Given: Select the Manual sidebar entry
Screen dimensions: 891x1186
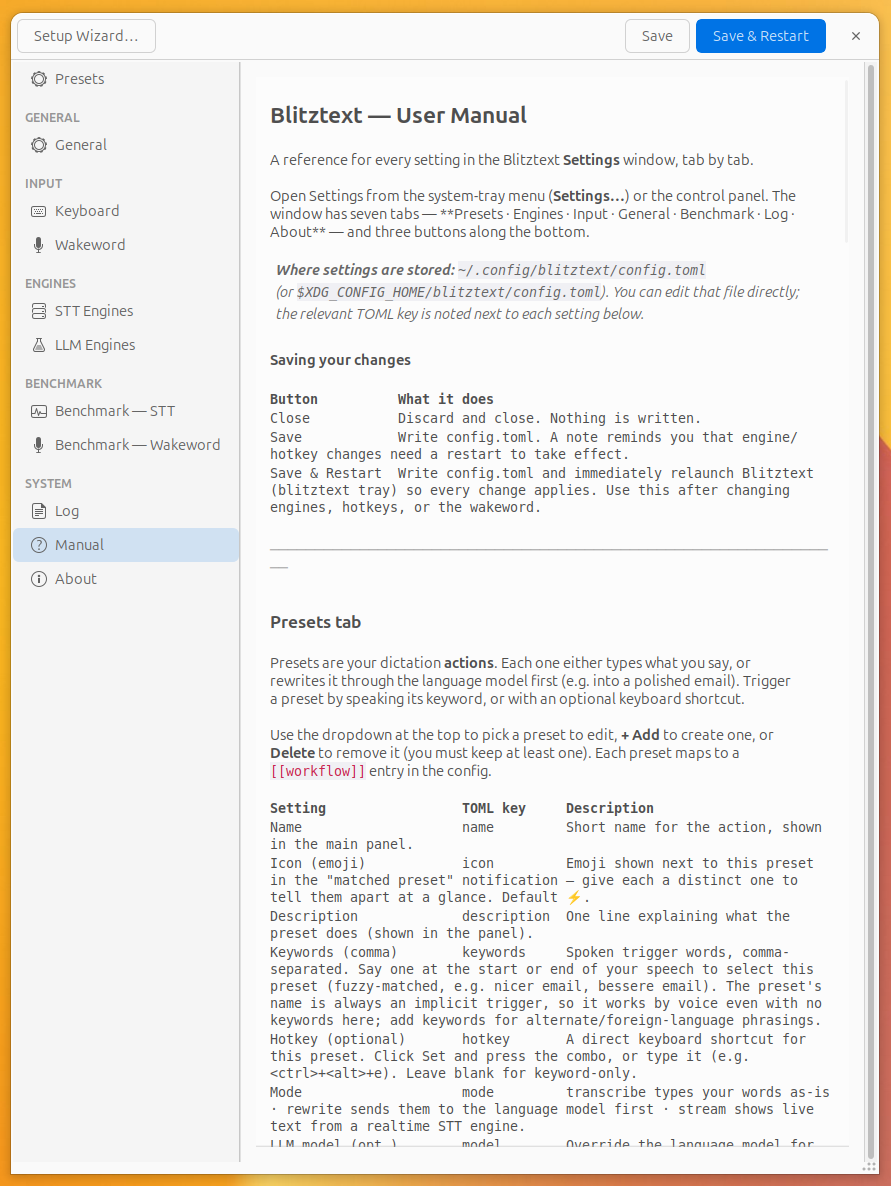Looking at the screenshot, I should 126,545.
